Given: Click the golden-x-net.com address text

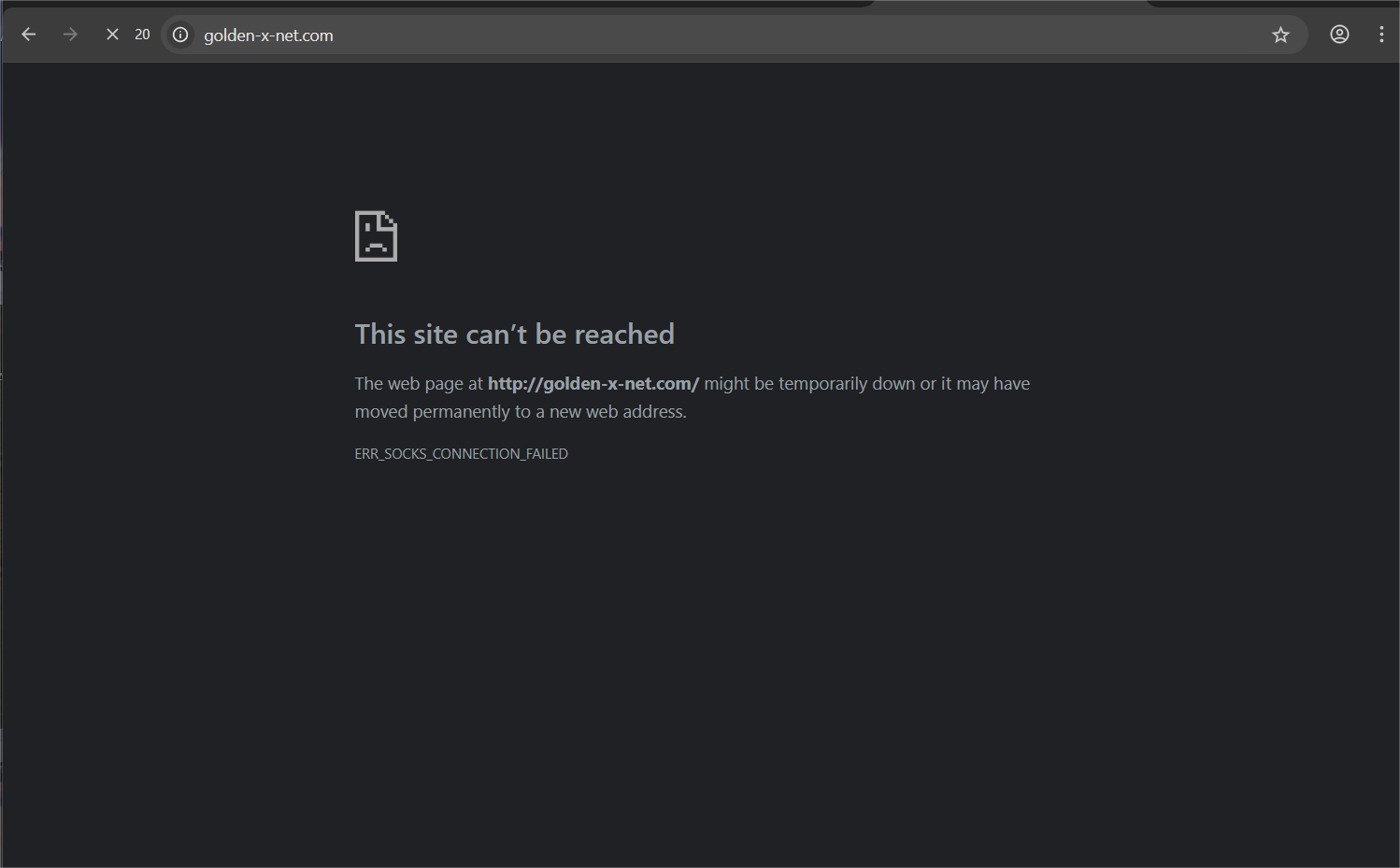Looking at the screenshot, I should pyautogui.click(x=268, y=36).
